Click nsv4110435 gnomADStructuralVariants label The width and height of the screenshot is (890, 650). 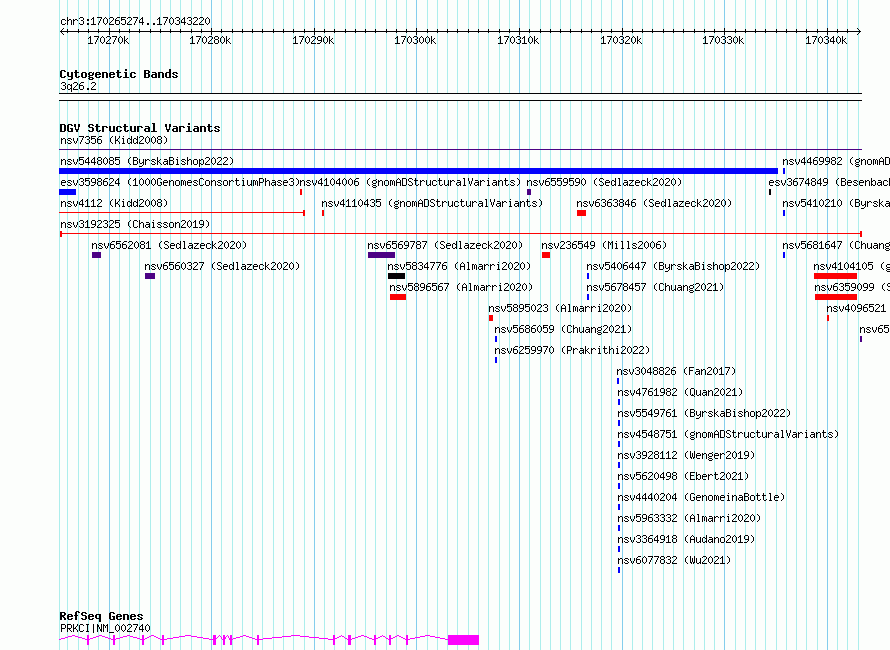[432, 203]
